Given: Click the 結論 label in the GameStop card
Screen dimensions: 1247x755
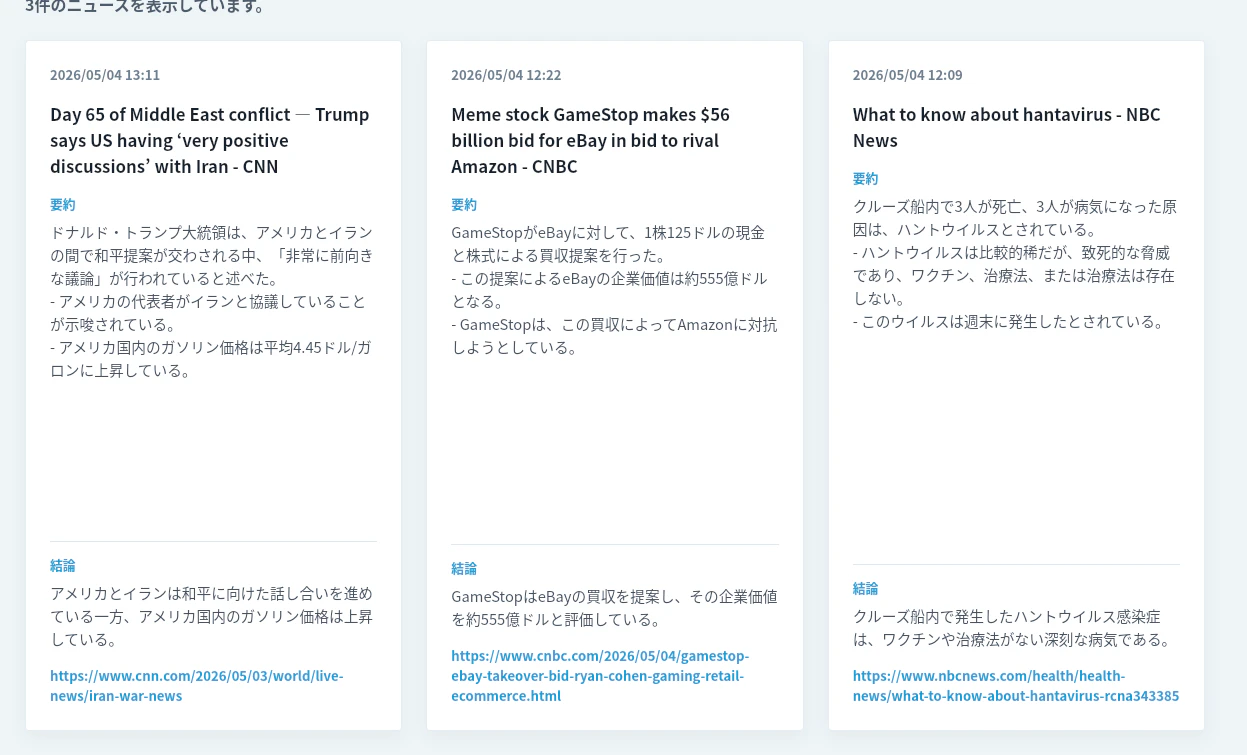Looking at the screenshot, I should tap(464, 568).
